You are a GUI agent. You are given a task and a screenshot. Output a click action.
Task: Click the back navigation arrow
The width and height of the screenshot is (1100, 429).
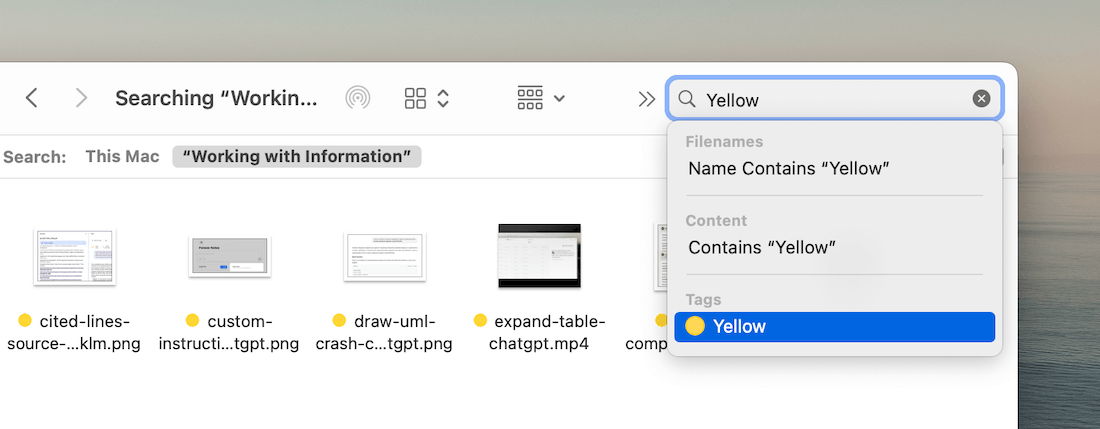point(32,98)
